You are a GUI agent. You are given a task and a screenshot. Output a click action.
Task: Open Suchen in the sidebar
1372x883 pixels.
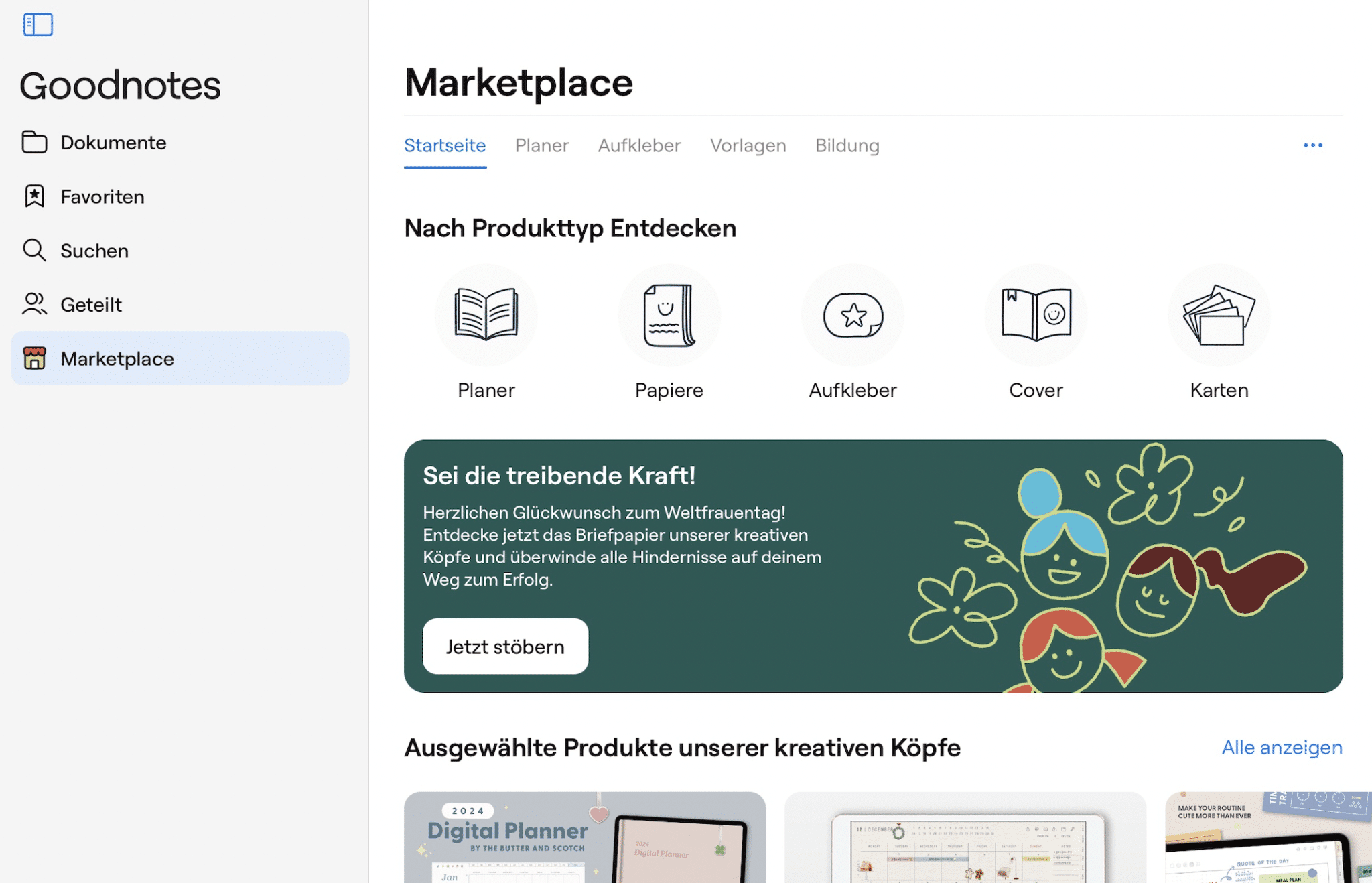coord(180,250)
